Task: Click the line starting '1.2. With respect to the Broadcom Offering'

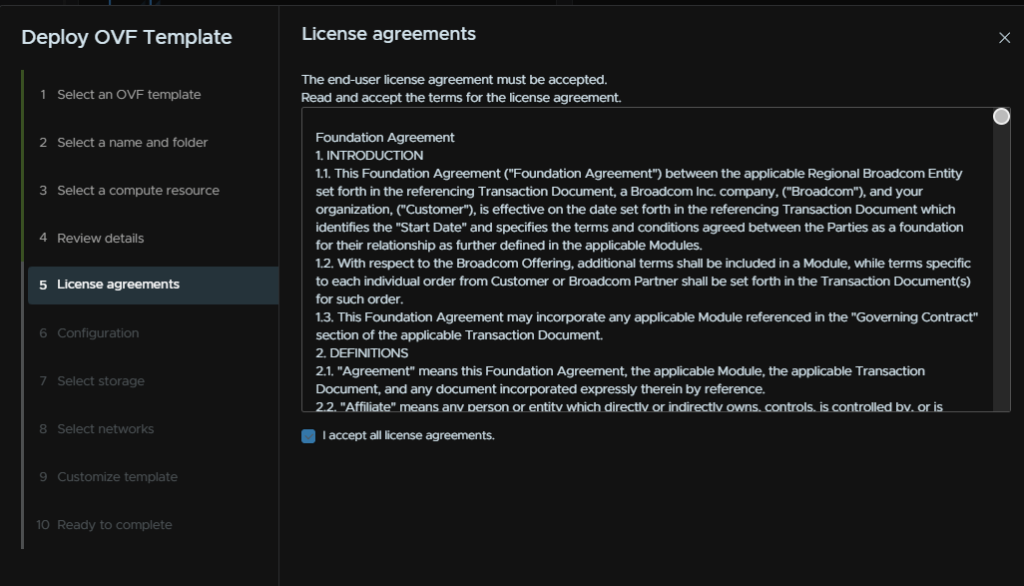Action: pyautogui.click(x=643, y=263)
